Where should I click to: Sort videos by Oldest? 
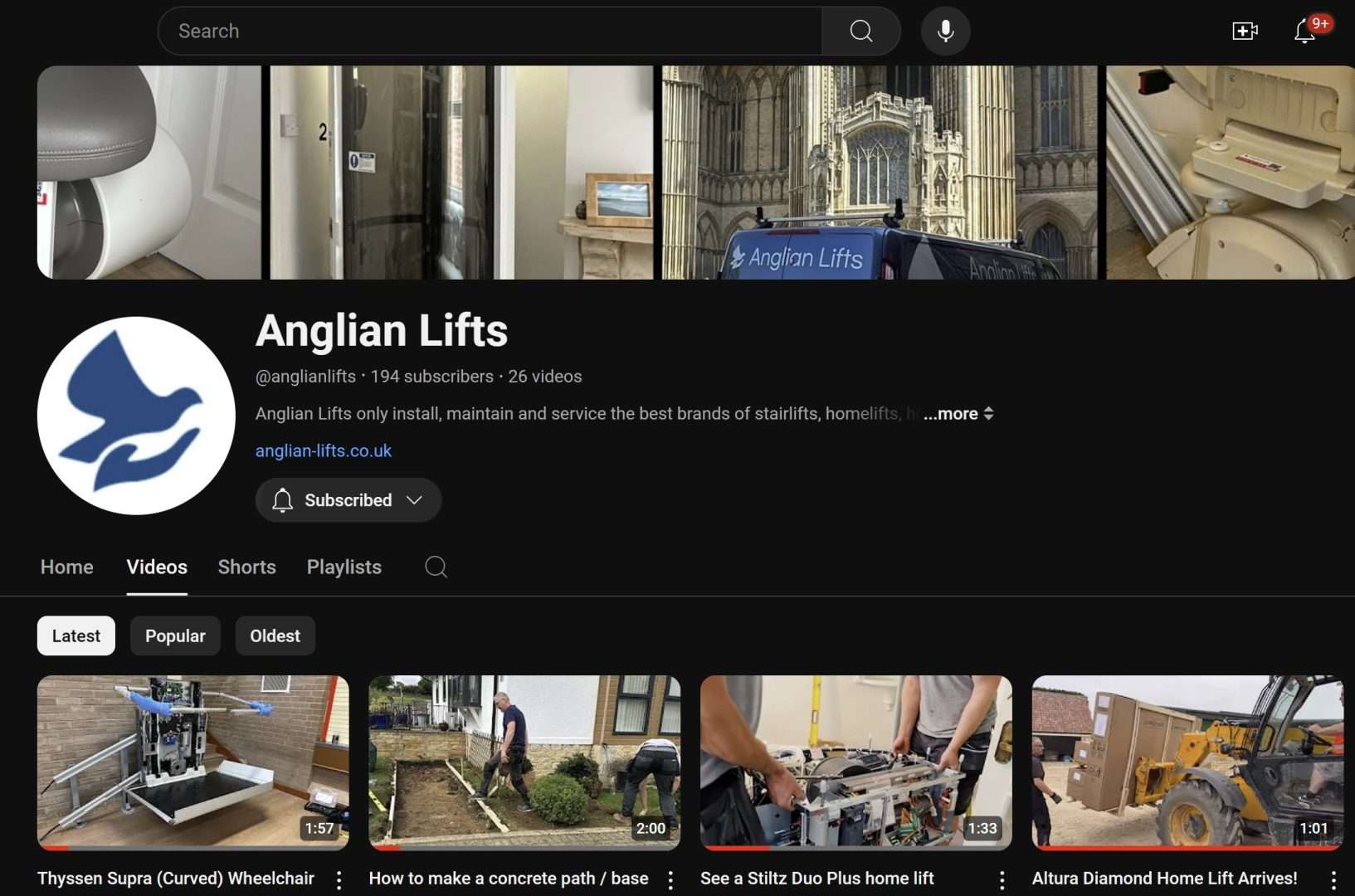[x=275, y=636]
